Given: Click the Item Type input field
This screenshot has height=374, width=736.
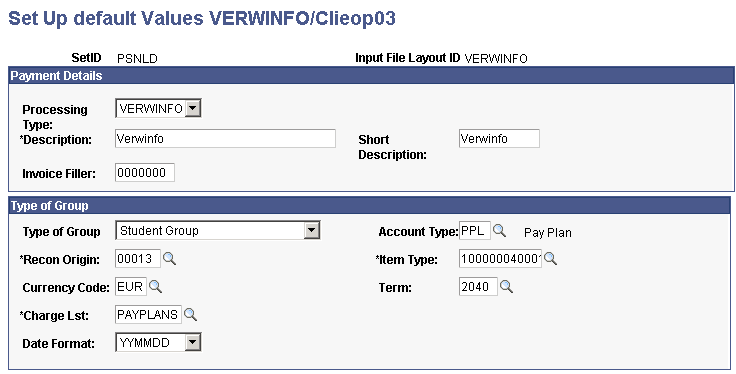Looking at the screenshot, I should (x=500, y=259).
